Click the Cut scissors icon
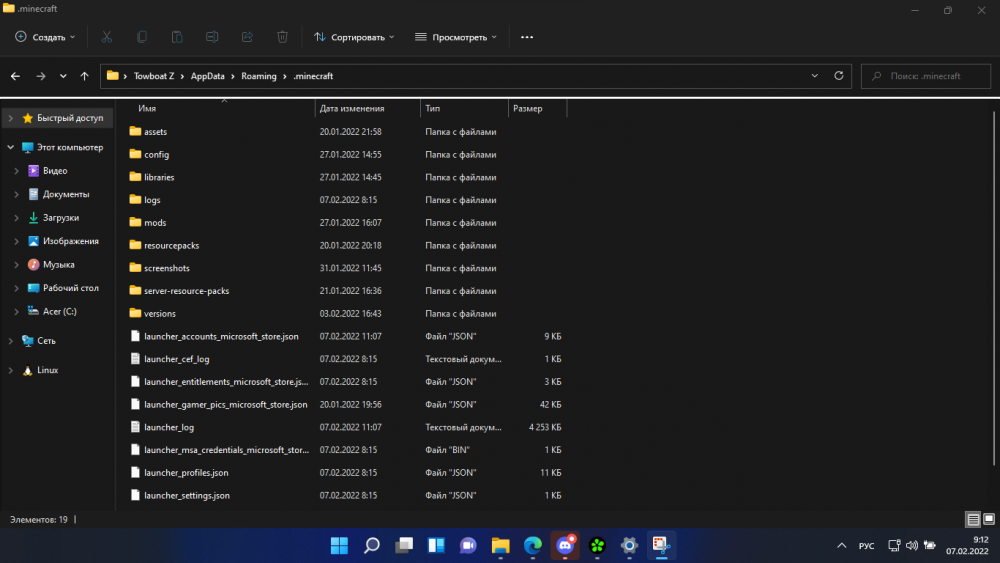The height and width of the screenshot is (563, 1000). [x=107, y=37]
